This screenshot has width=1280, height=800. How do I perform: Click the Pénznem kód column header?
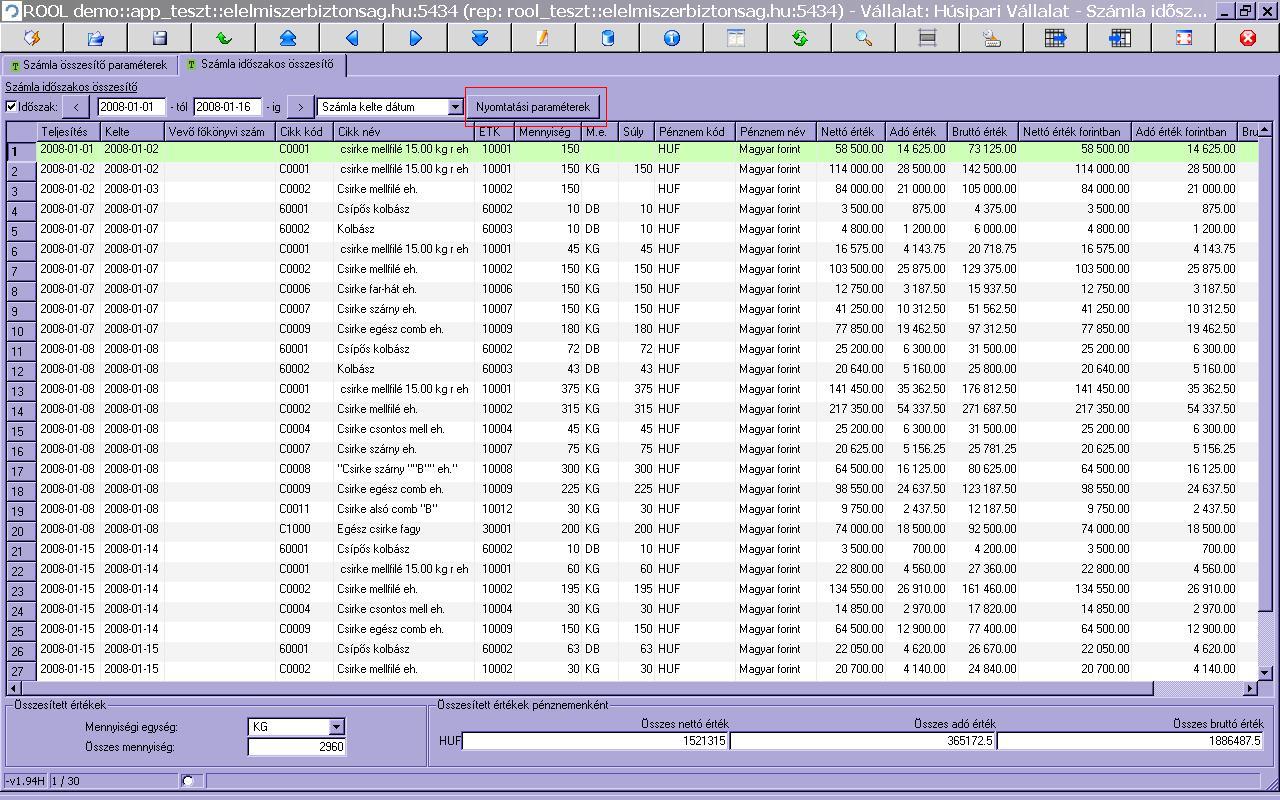coord(695,132)
